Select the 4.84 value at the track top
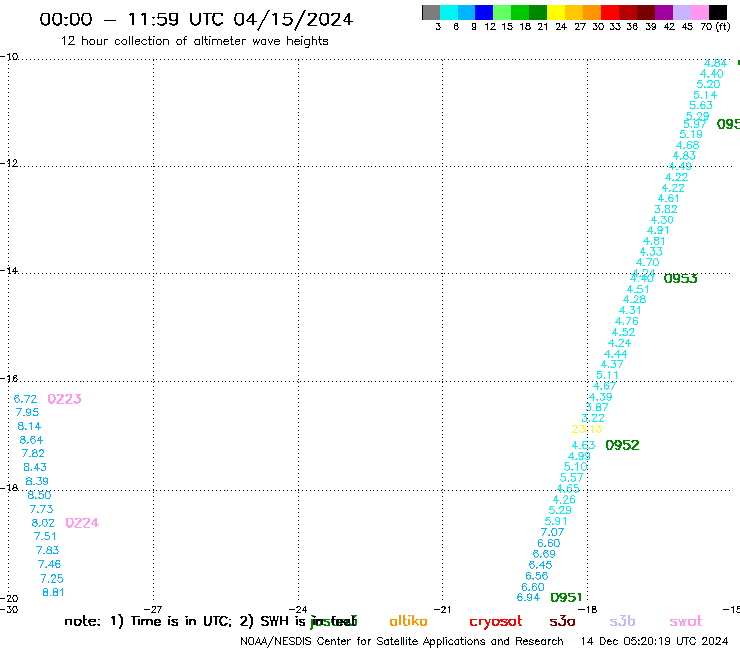This screenshot has width=740, height=650. [x=715, y=64]
